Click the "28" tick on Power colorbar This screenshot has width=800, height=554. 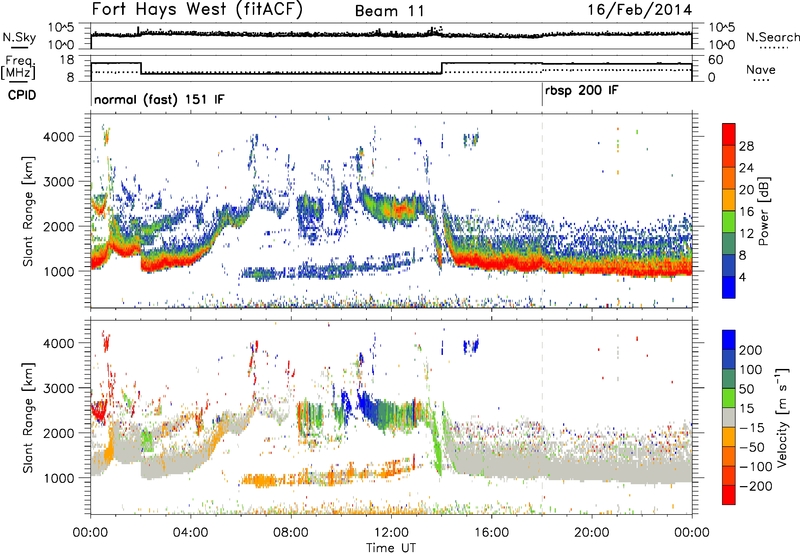point(746,146)
